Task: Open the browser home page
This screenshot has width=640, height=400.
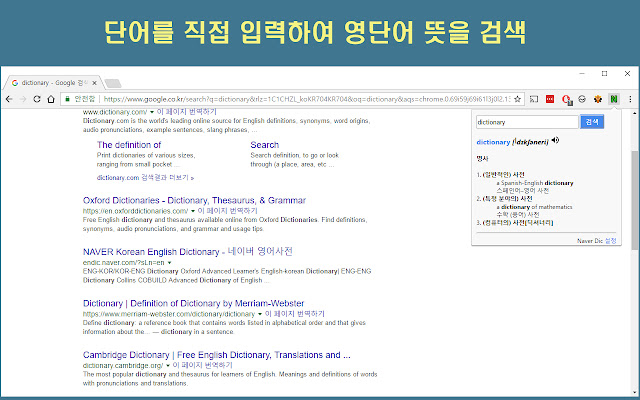Action: tap(51, 99)
